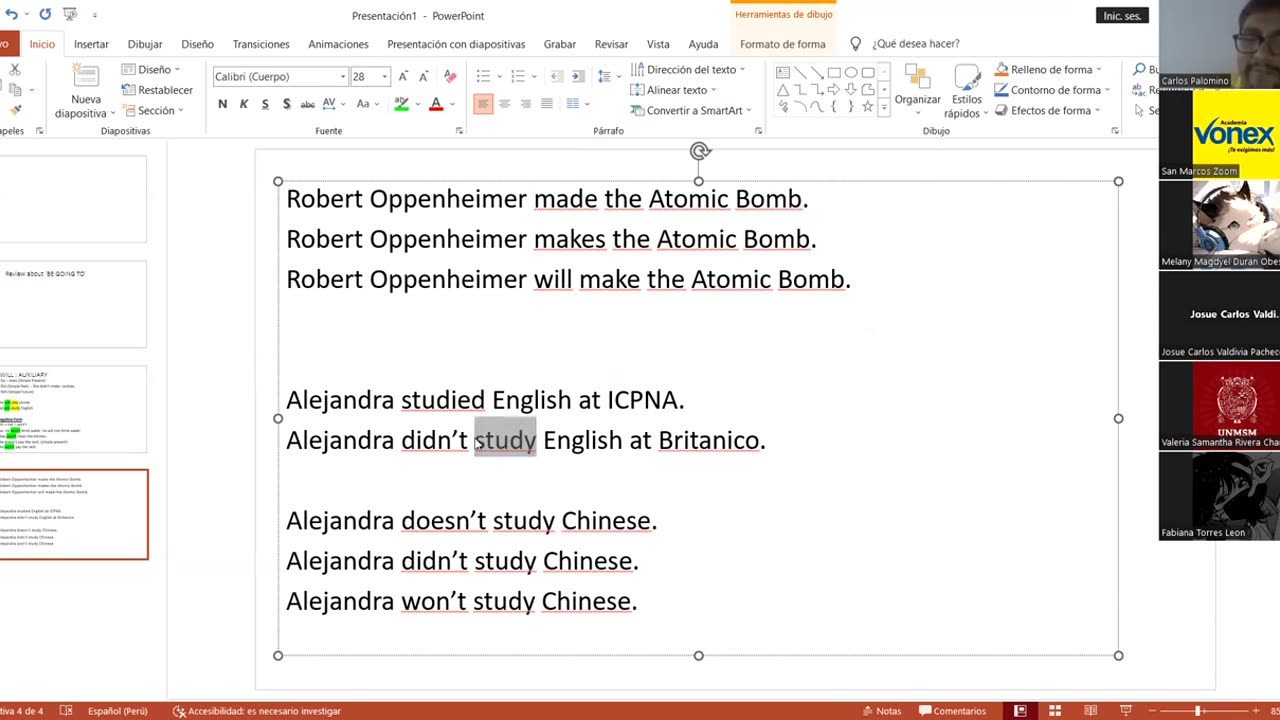Undo the last action in title bar

11,14
